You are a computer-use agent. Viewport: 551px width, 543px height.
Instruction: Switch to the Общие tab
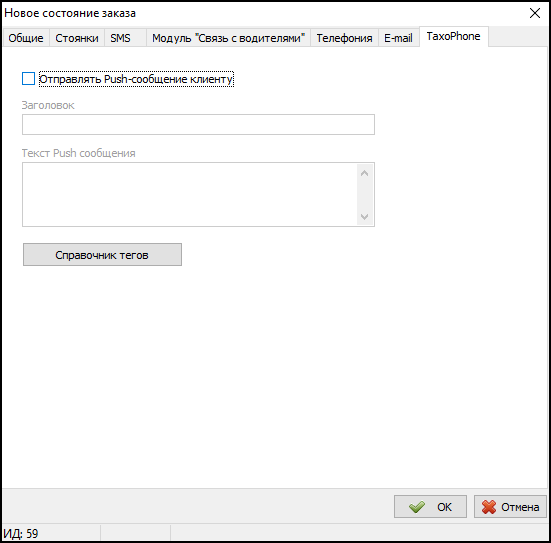26,38
